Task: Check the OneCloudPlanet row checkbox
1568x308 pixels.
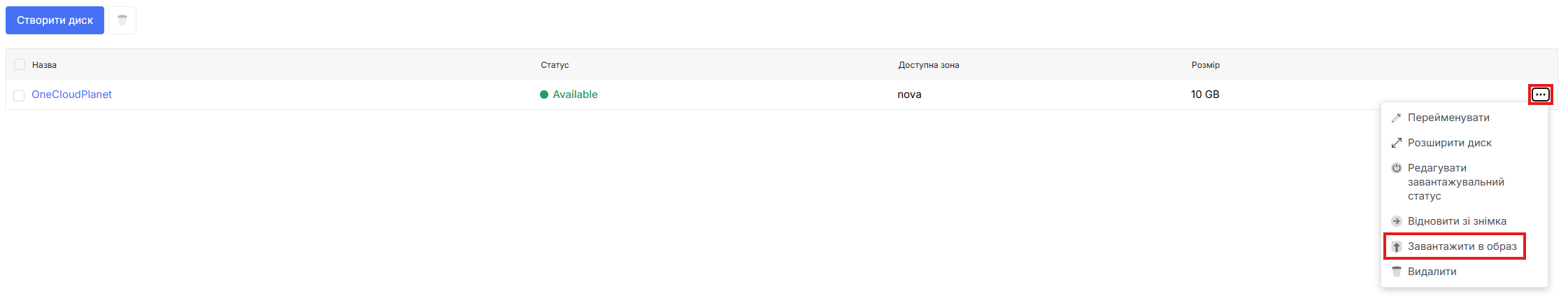Action: (19, 95)
